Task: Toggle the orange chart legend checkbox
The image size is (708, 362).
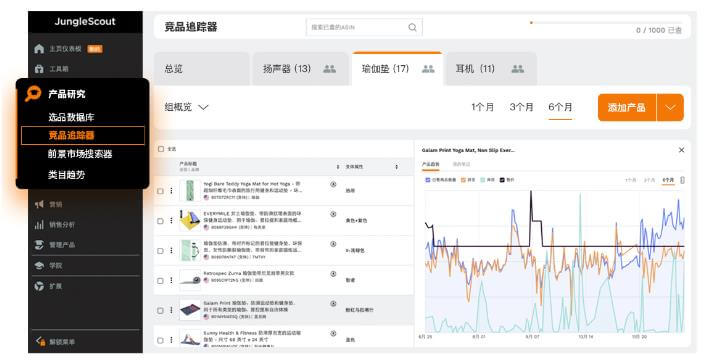Action: [x=463, y=180]
